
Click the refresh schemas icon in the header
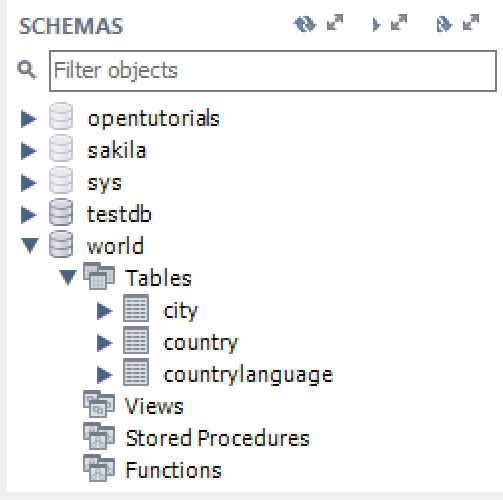point(305,24)
